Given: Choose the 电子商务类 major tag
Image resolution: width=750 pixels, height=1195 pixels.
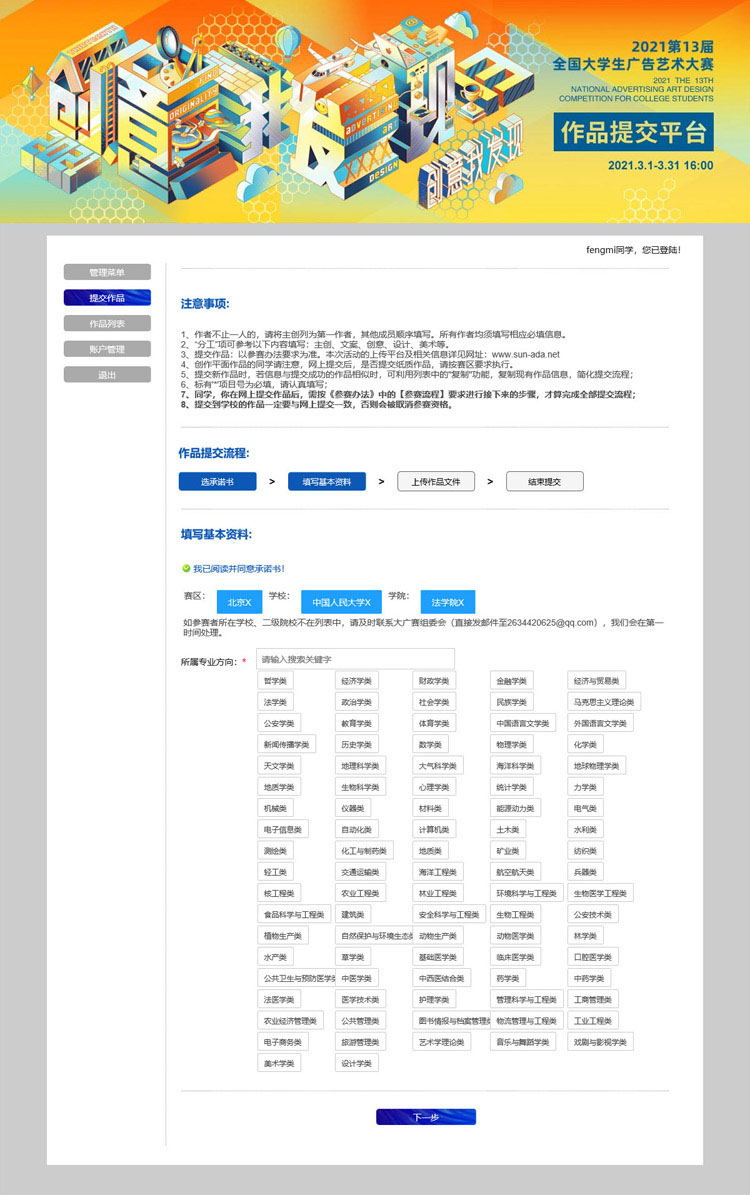Looking at the screenshot, I should [x=284, y=1043].
